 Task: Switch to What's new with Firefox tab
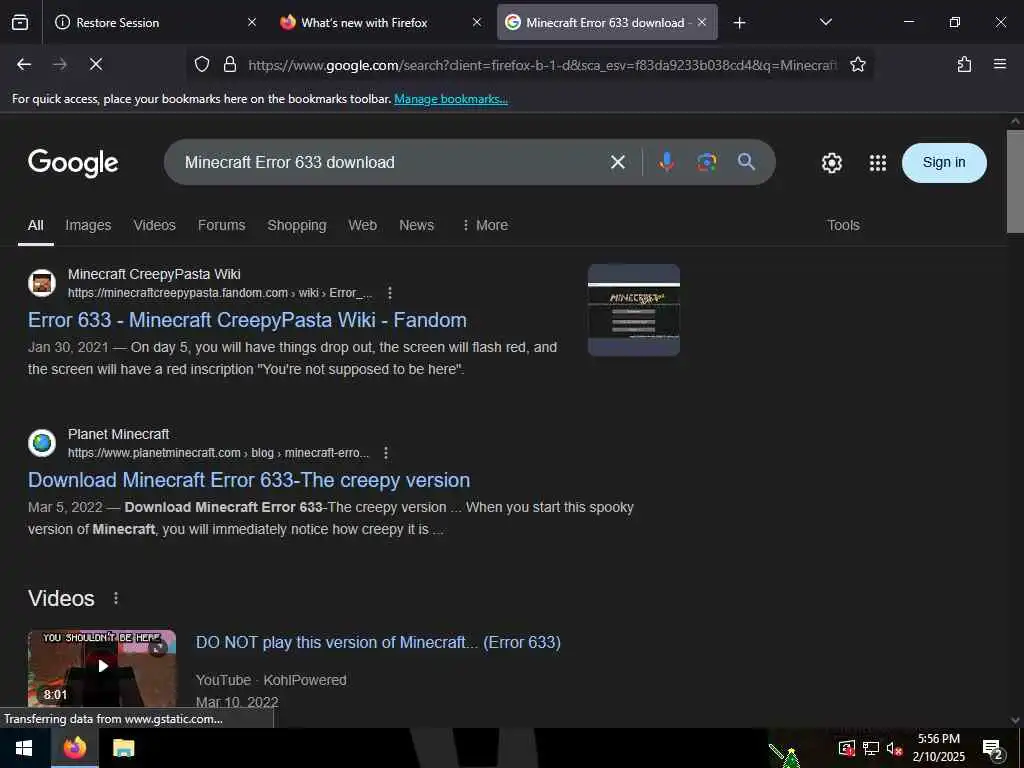tap(381, 22)
